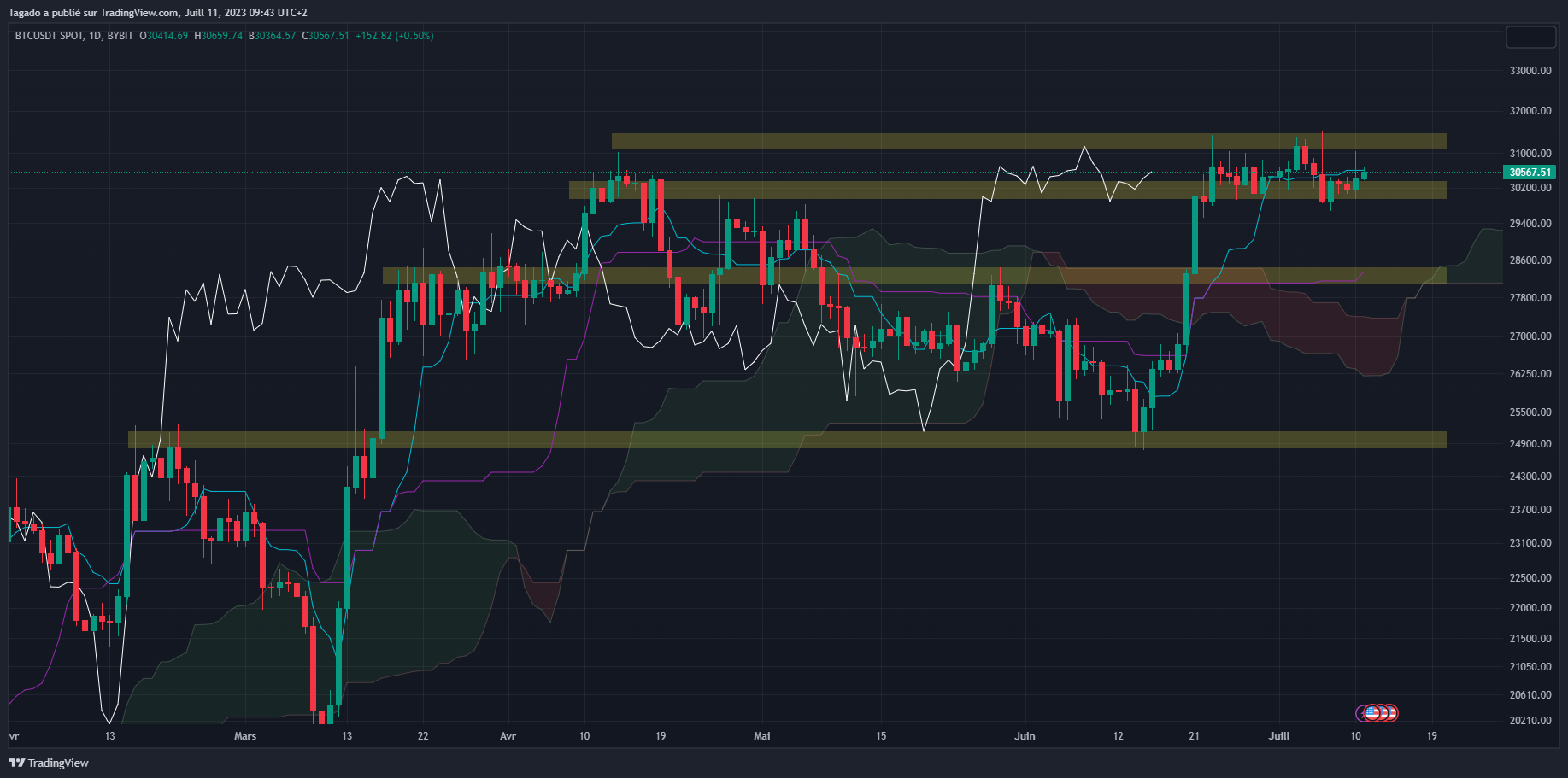The width and height of the screenshot is (1568, 778).
Task: Click the middle US flag calendar icon
Action: (x=1383, y=712)
